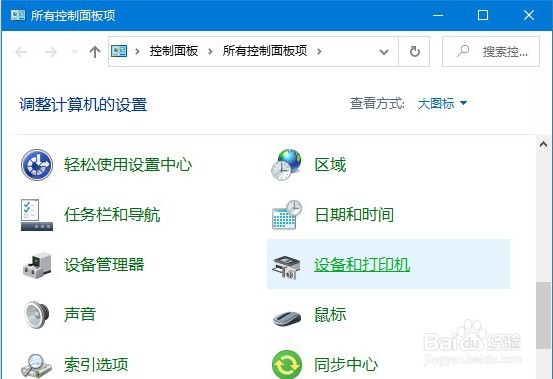Open 任务栏和导航 link
This screenshot has width=553, height=379.
[112, 215]
